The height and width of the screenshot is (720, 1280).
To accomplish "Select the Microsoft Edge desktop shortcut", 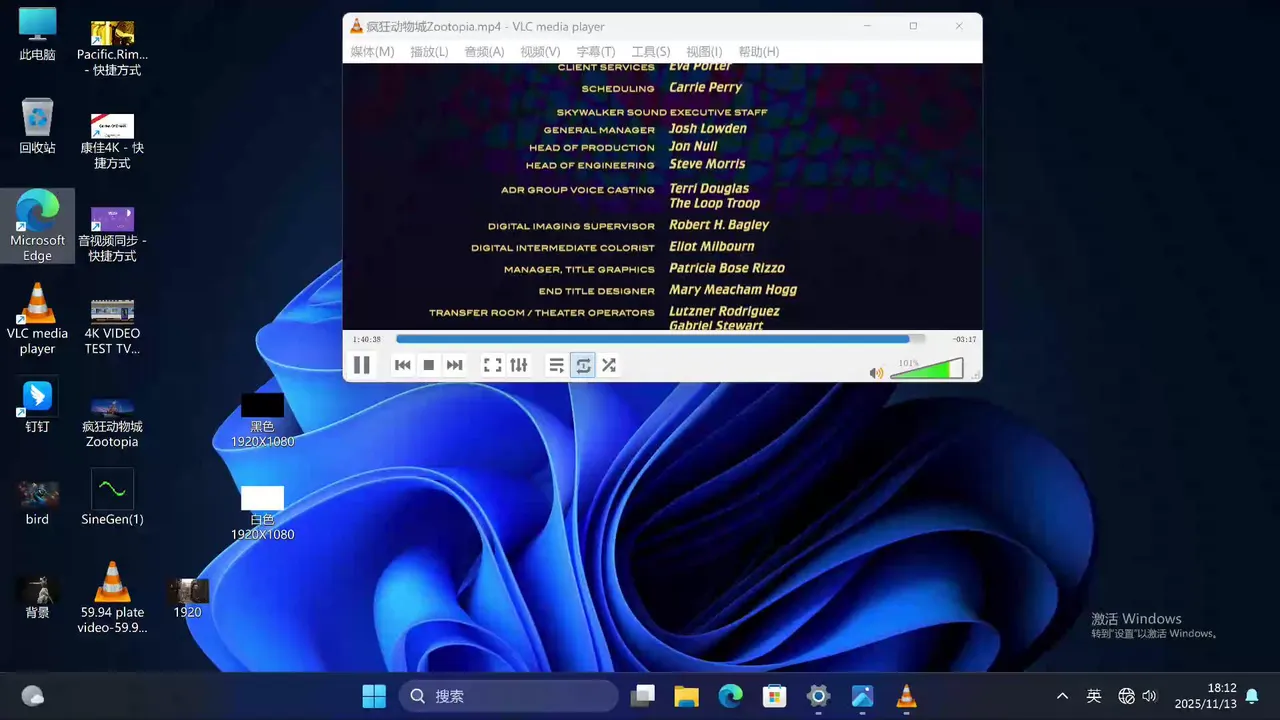I will point(37,226).
